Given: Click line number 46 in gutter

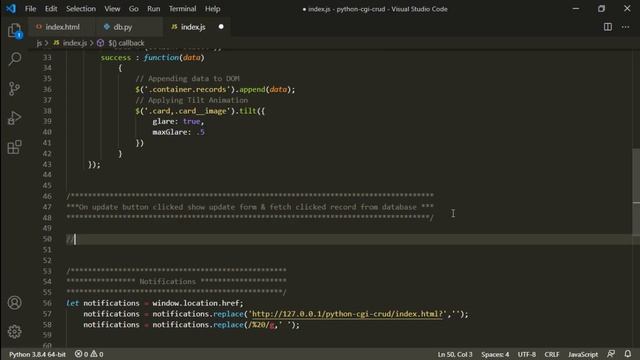Looking at the screenshot, I should 47,196.
